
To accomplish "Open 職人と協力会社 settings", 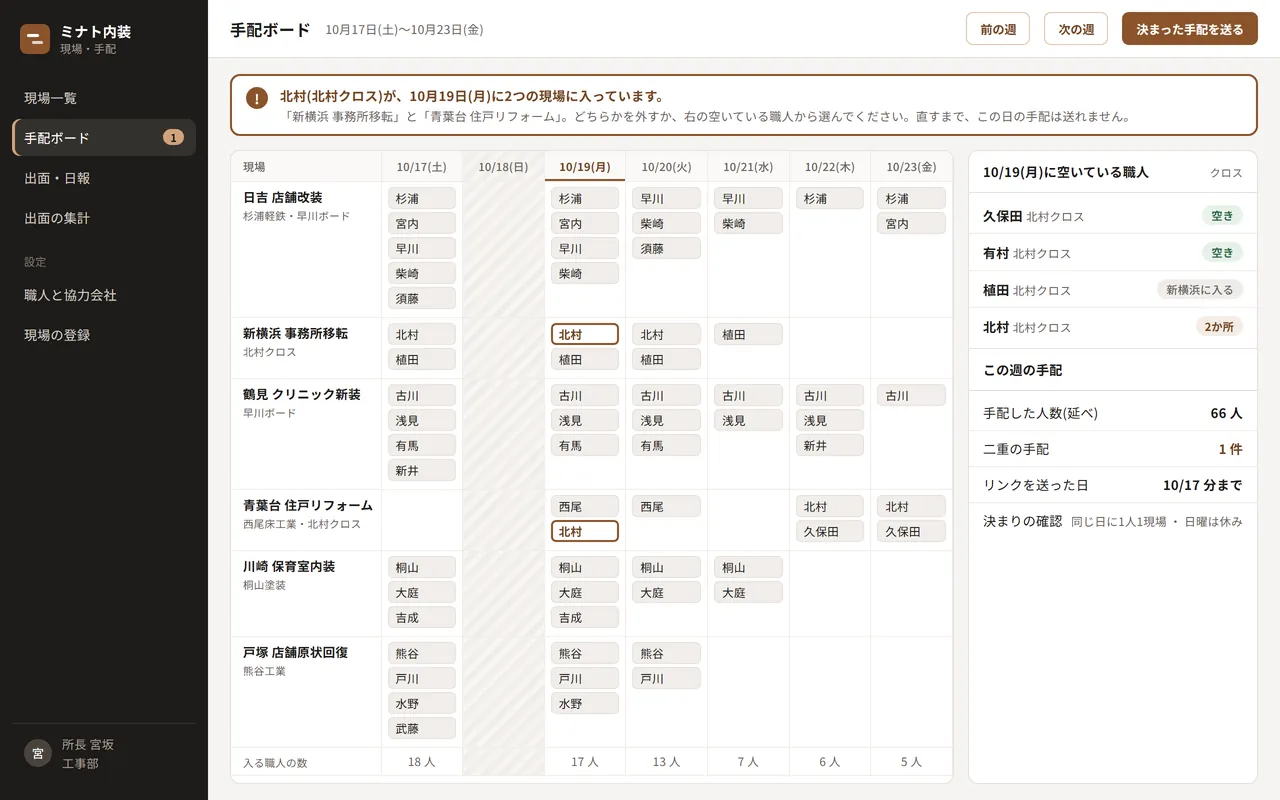I will pyautogui.click(x=104, y=295).
